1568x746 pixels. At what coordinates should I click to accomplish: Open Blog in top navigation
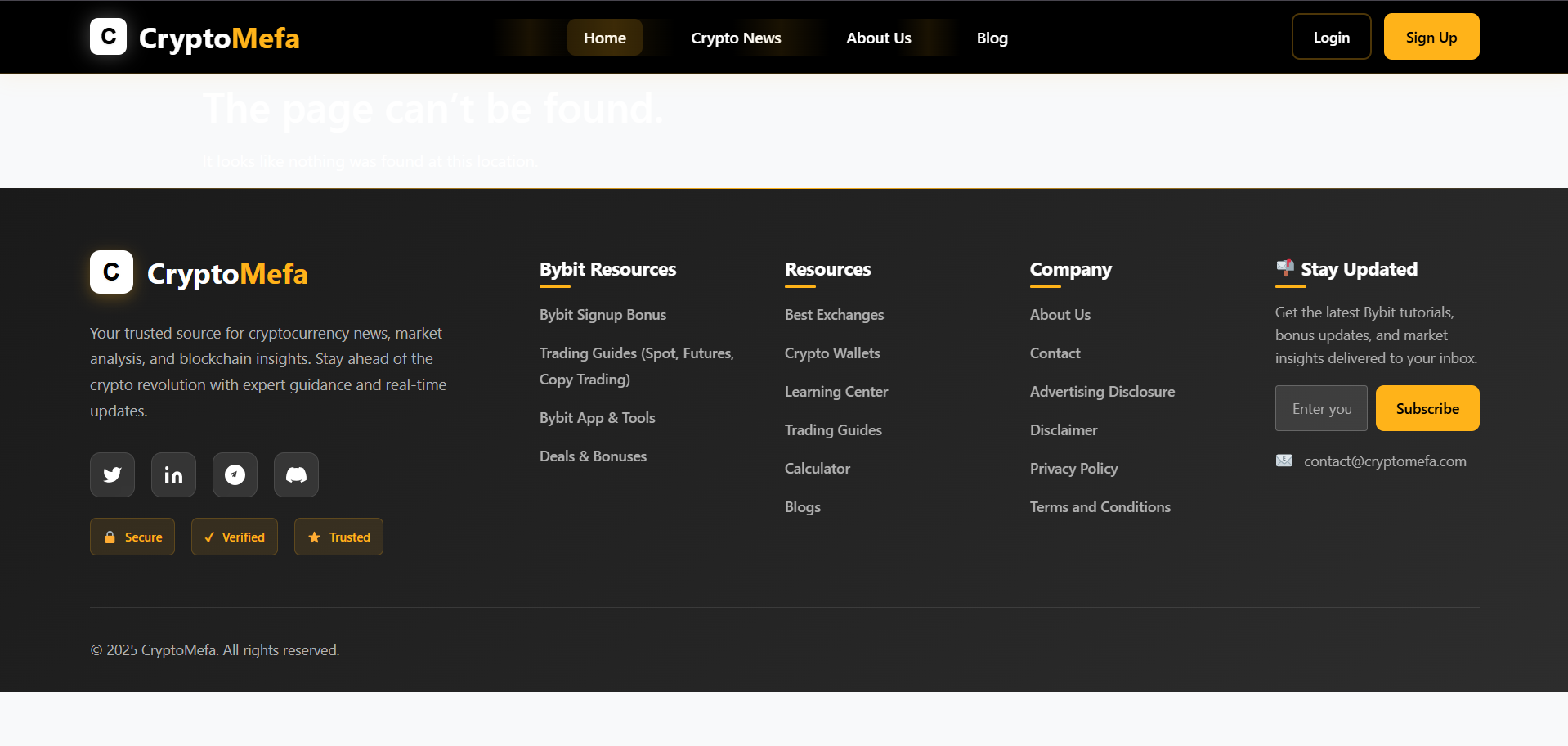(992, 38)
